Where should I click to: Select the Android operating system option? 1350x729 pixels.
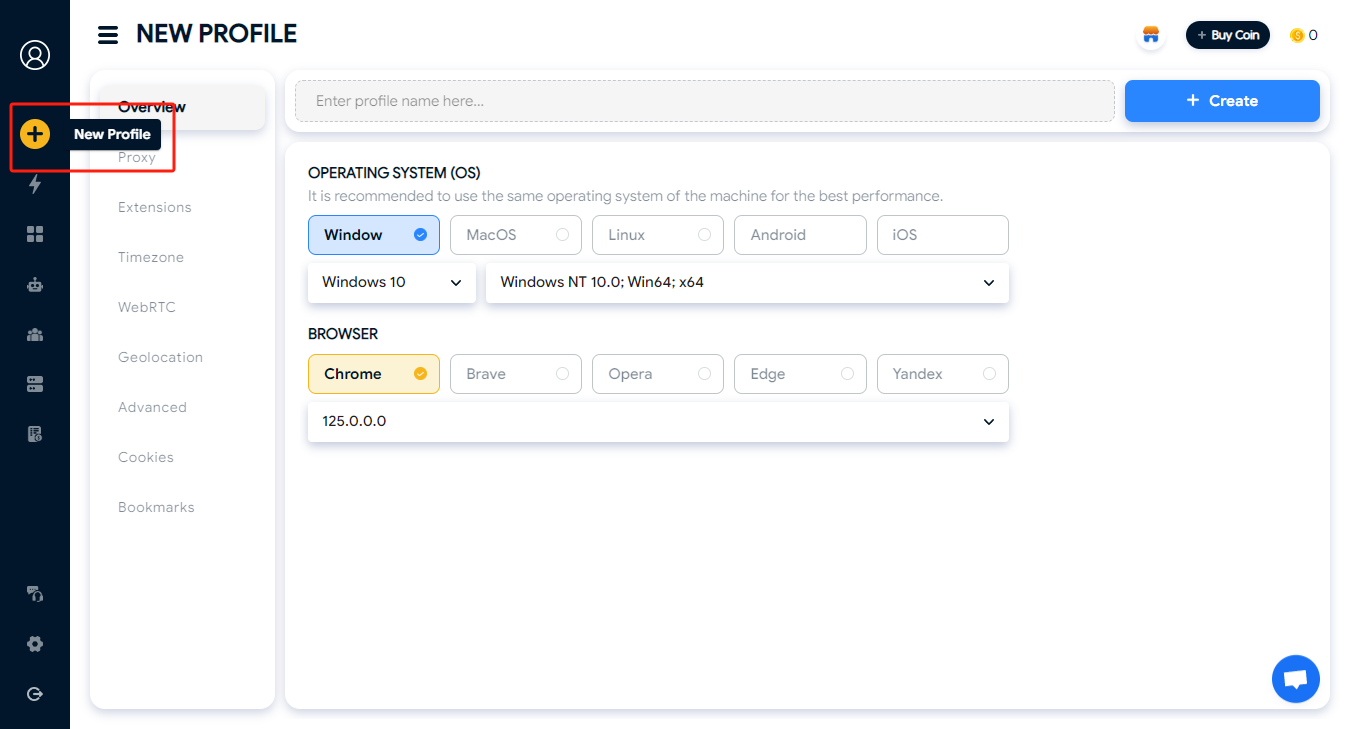coord(800,235)
